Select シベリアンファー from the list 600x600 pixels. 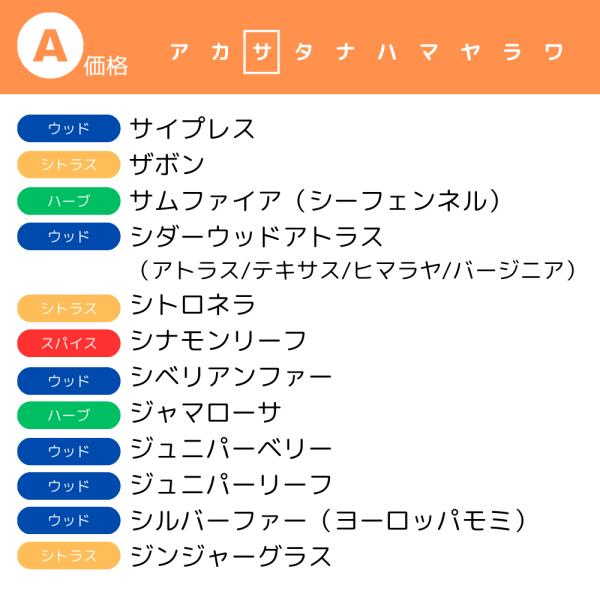pyautogui.click(x=231, y=378)
